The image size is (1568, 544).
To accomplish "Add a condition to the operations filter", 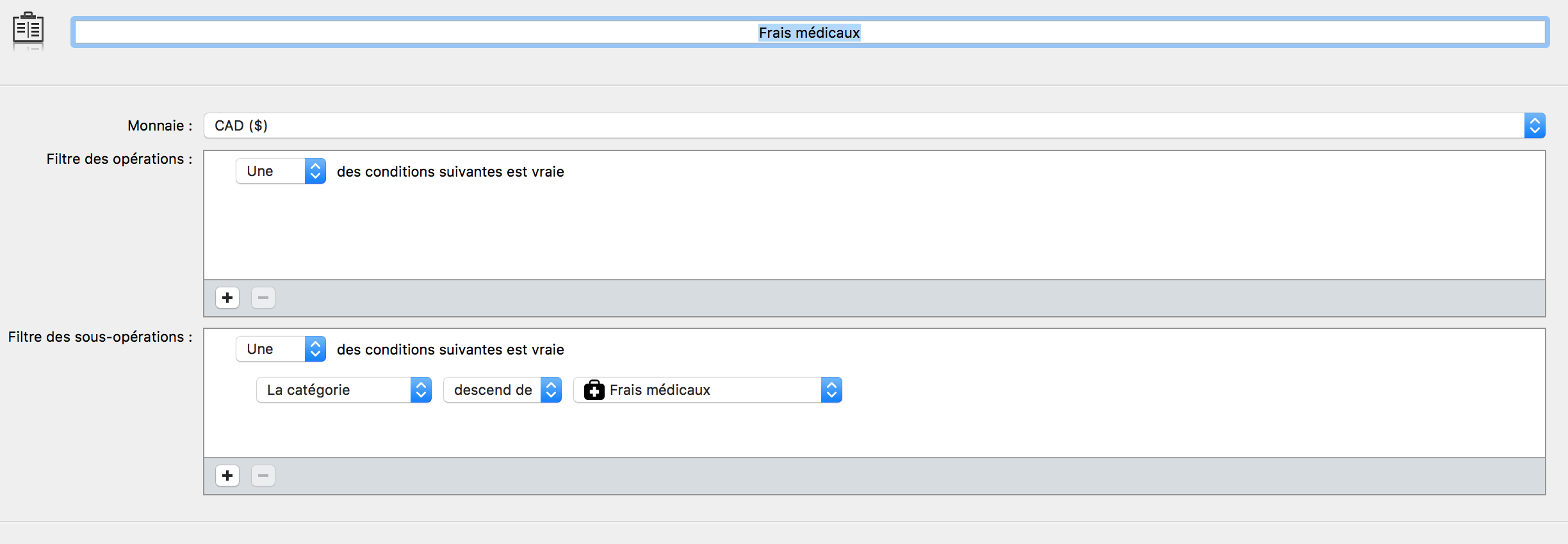I will click(227, 298).
